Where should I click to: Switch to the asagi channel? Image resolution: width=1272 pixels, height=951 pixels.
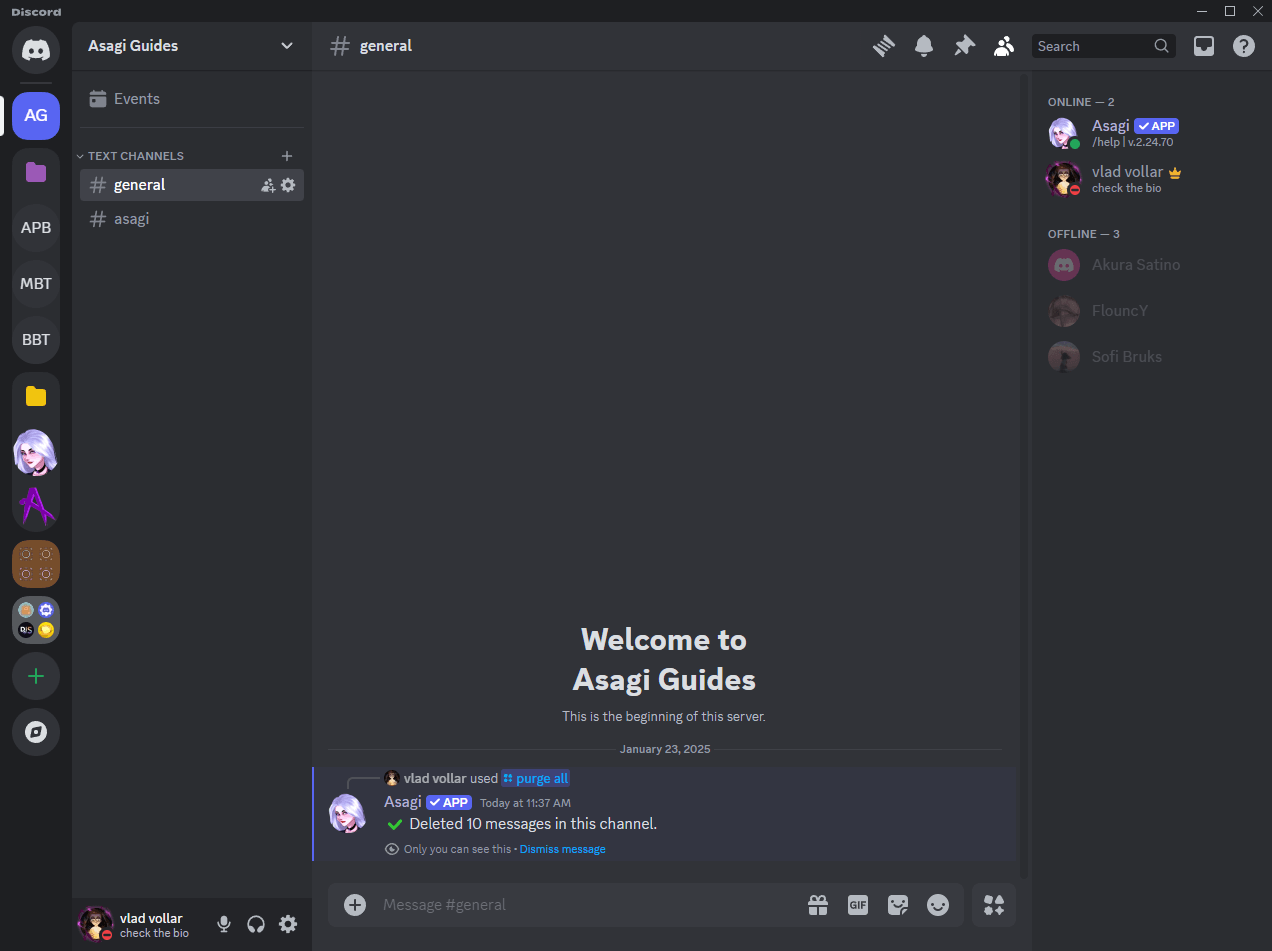click(x=192, y=219)
